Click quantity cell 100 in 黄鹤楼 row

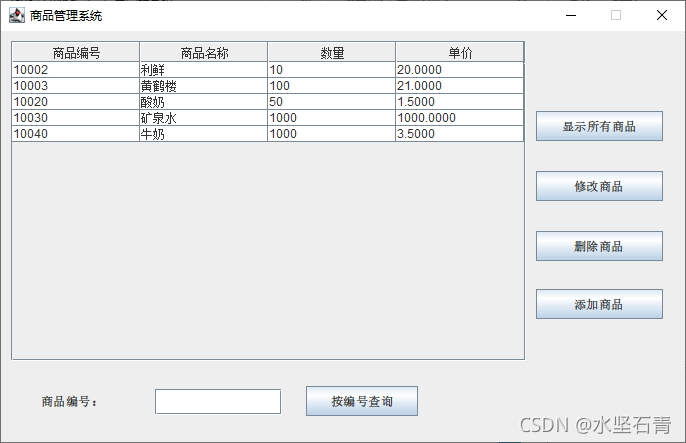point(332,86)
